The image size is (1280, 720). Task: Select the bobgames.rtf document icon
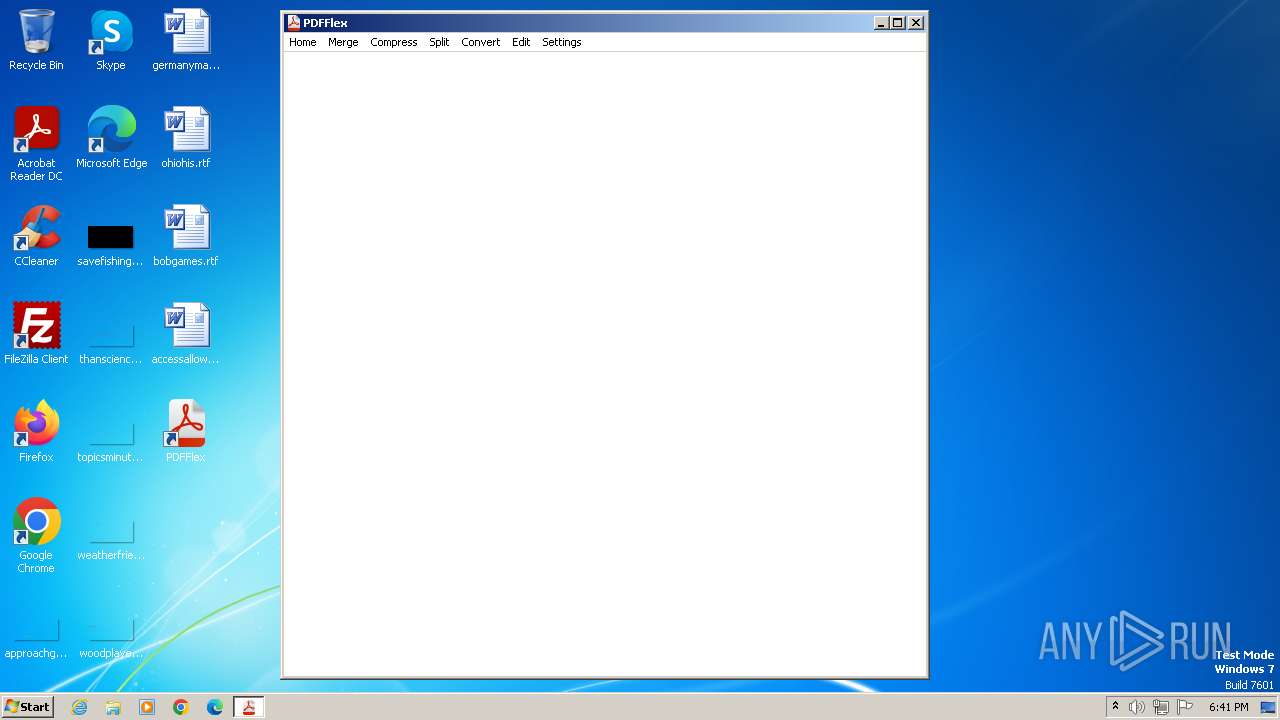point(186,236)
